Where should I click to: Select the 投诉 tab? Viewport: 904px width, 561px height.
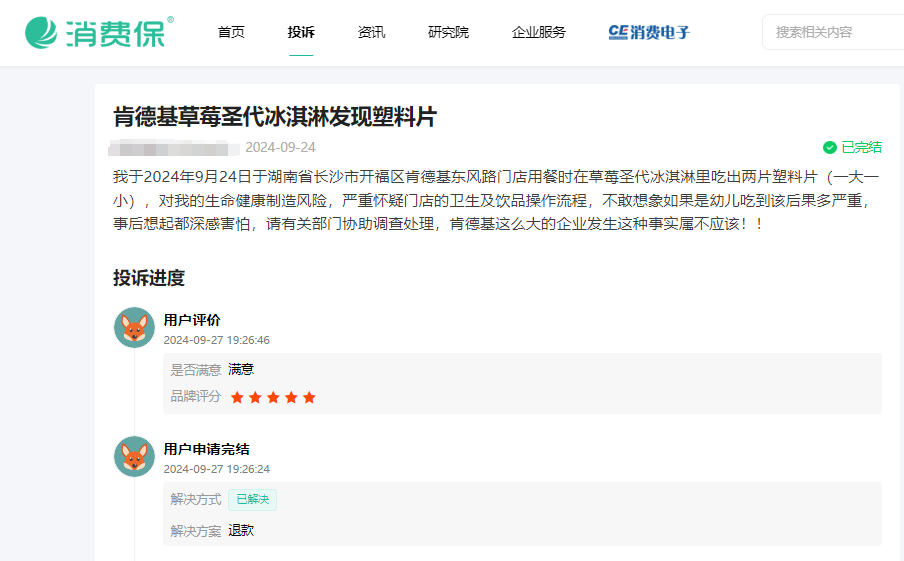tap(301, 32)
